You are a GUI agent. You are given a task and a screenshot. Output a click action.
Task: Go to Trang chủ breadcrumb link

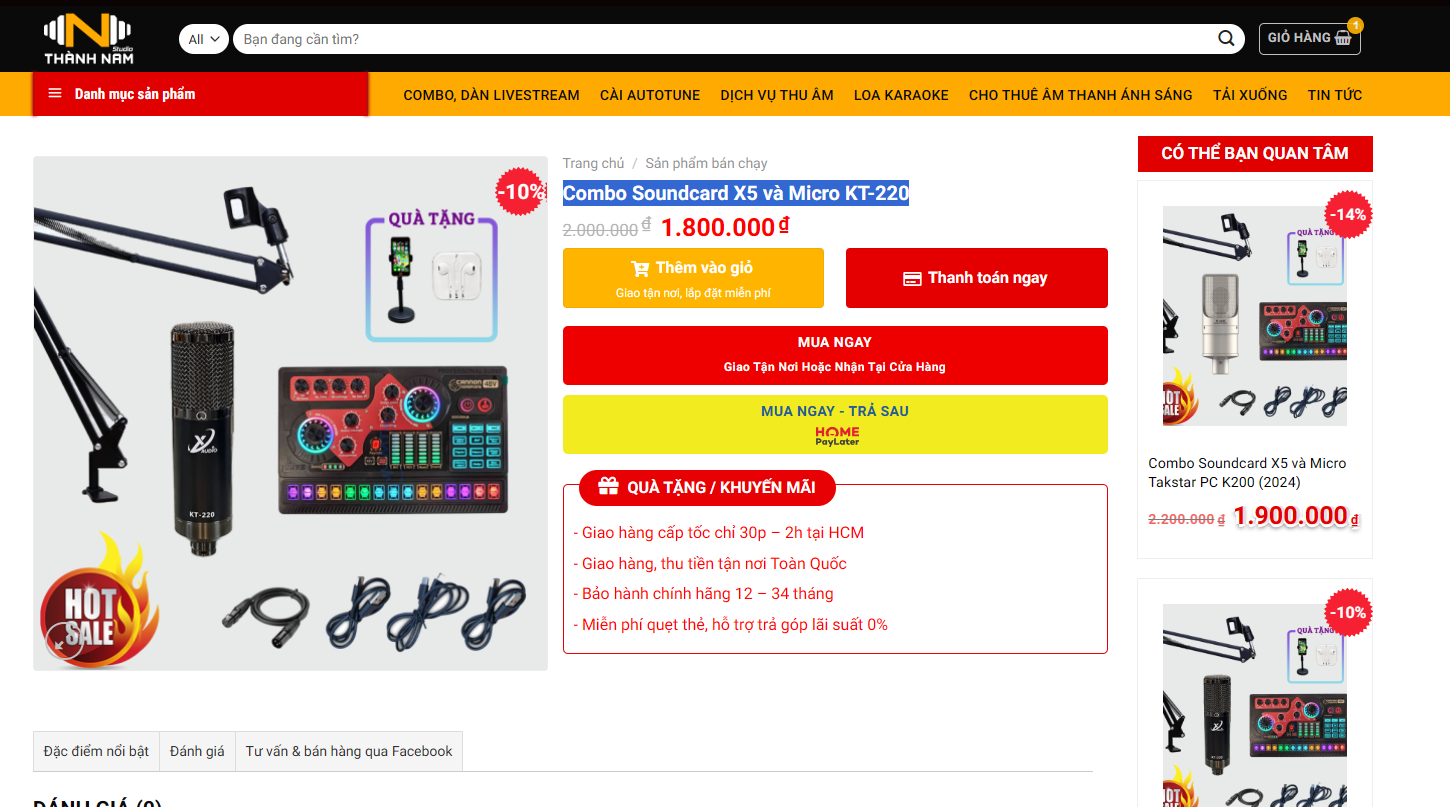(593, 163)
